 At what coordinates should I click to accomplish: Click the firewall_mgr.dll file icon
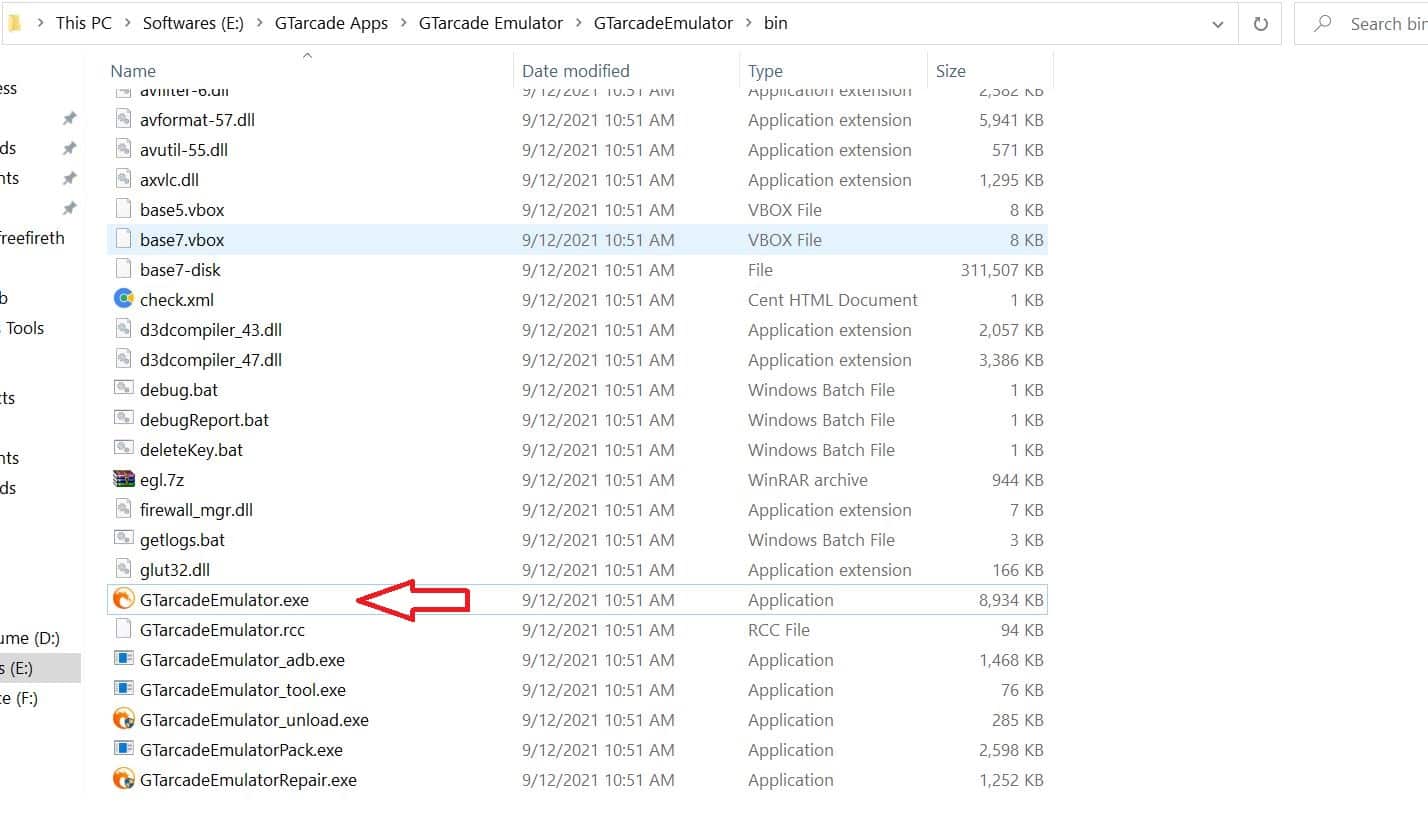[x=124, y=510]
